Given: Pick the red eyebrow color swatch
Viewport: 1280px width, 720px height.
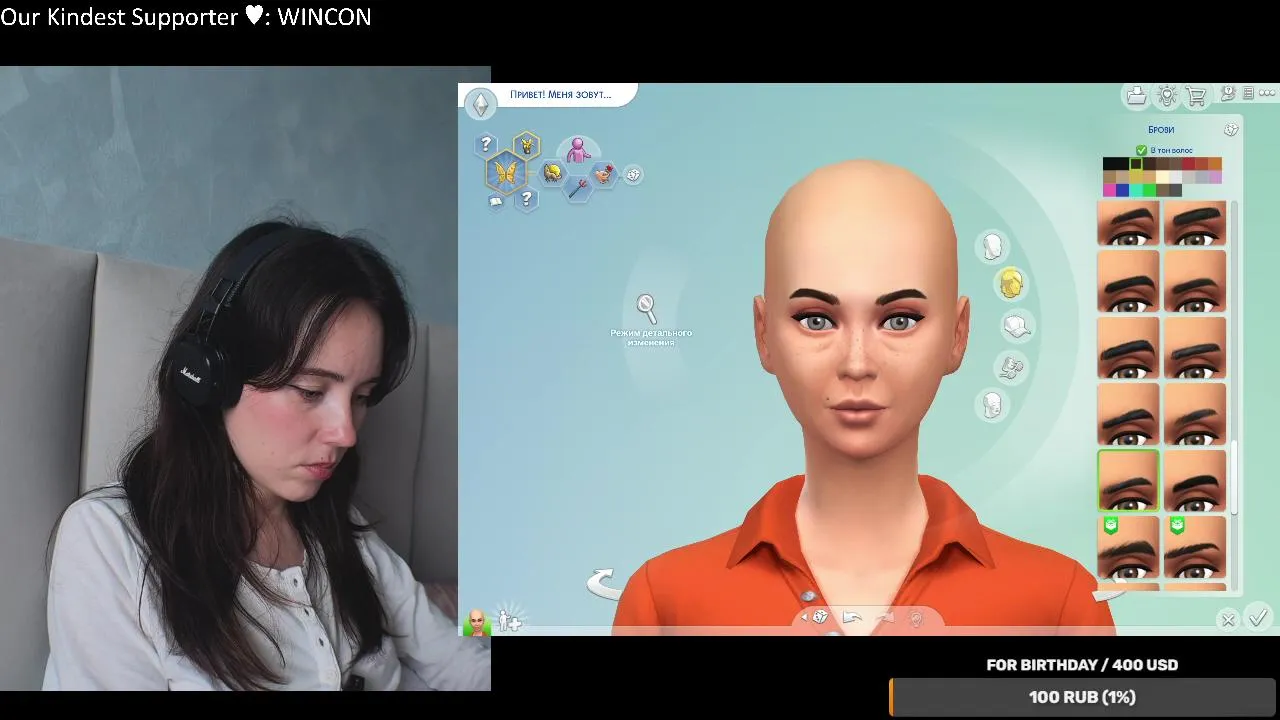Looking at the screenshot, I should coord(1188,164).
